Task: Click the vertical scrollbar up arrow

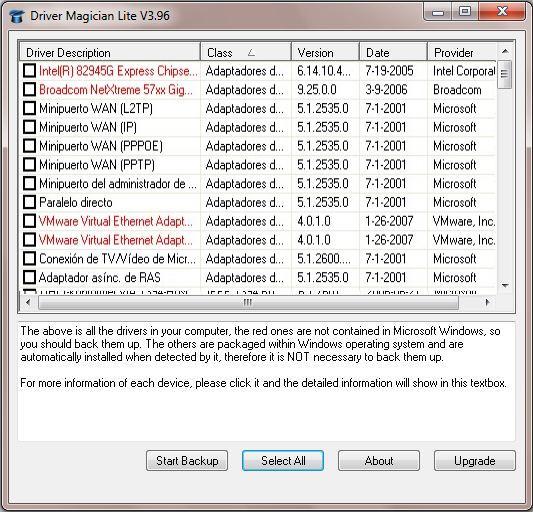Action: [505, 51]
